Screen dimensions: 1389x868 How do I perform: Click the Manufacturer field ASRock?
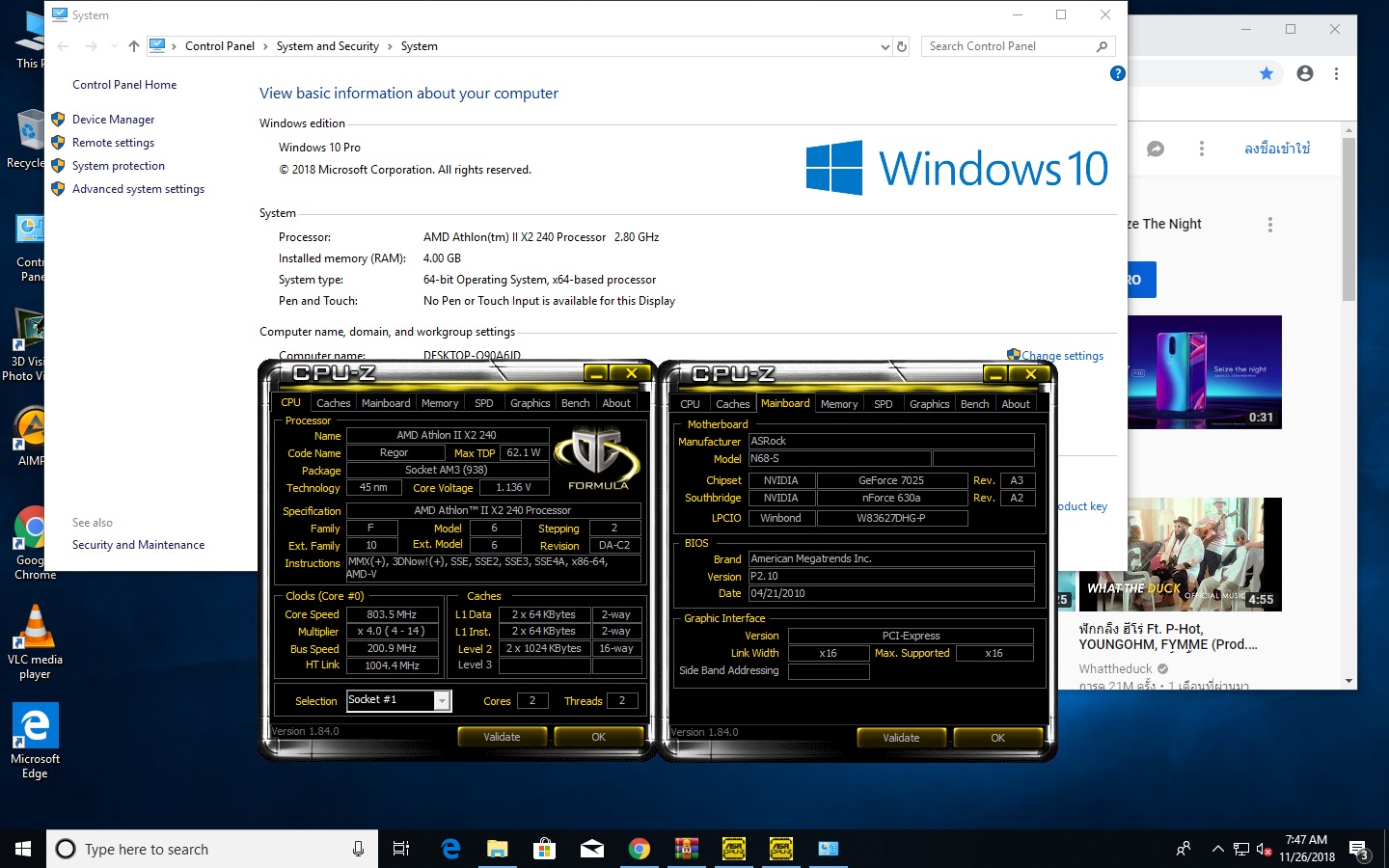[891, 442]
